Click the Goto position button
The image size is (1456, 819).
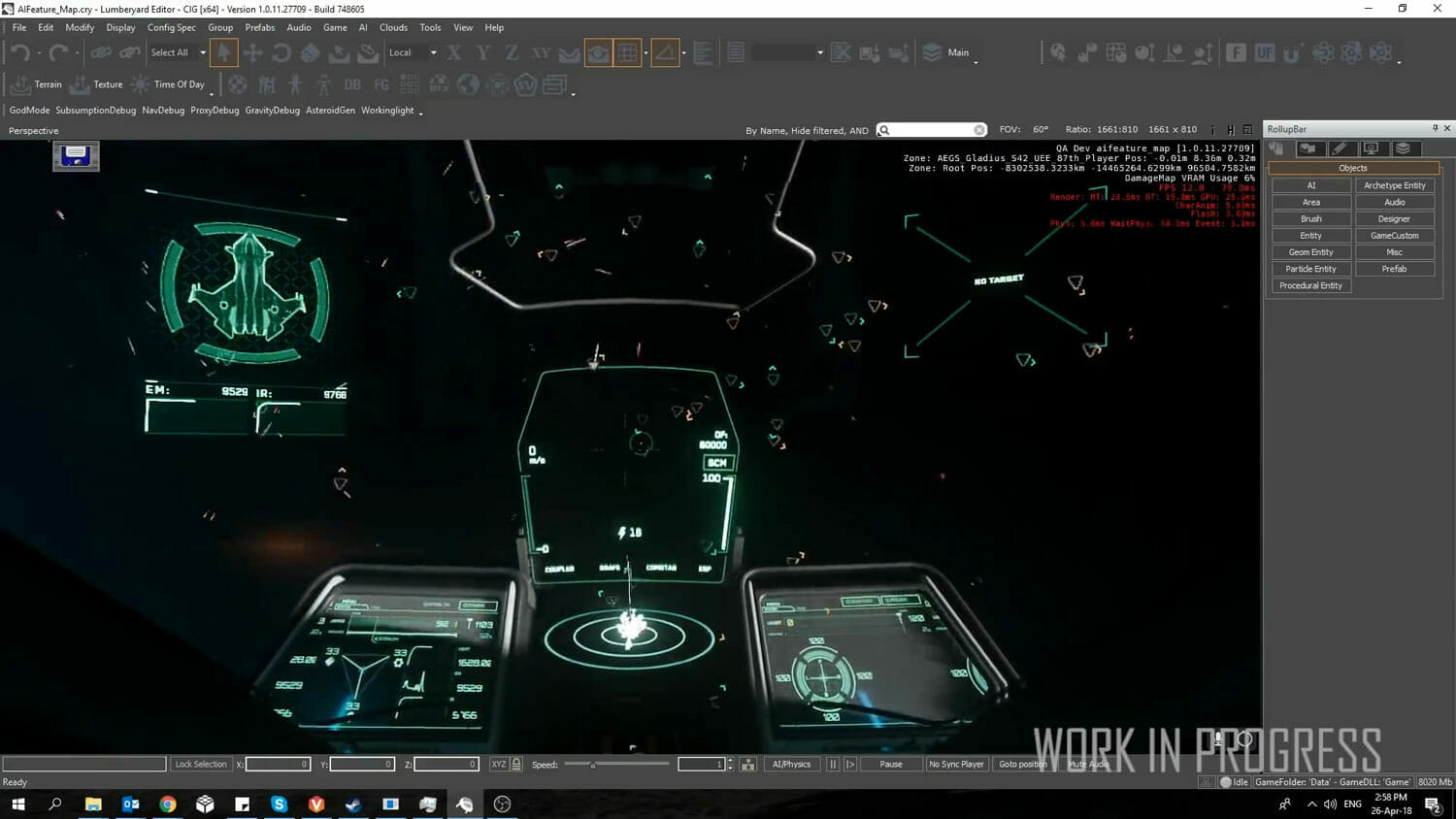pos(1023,765)
